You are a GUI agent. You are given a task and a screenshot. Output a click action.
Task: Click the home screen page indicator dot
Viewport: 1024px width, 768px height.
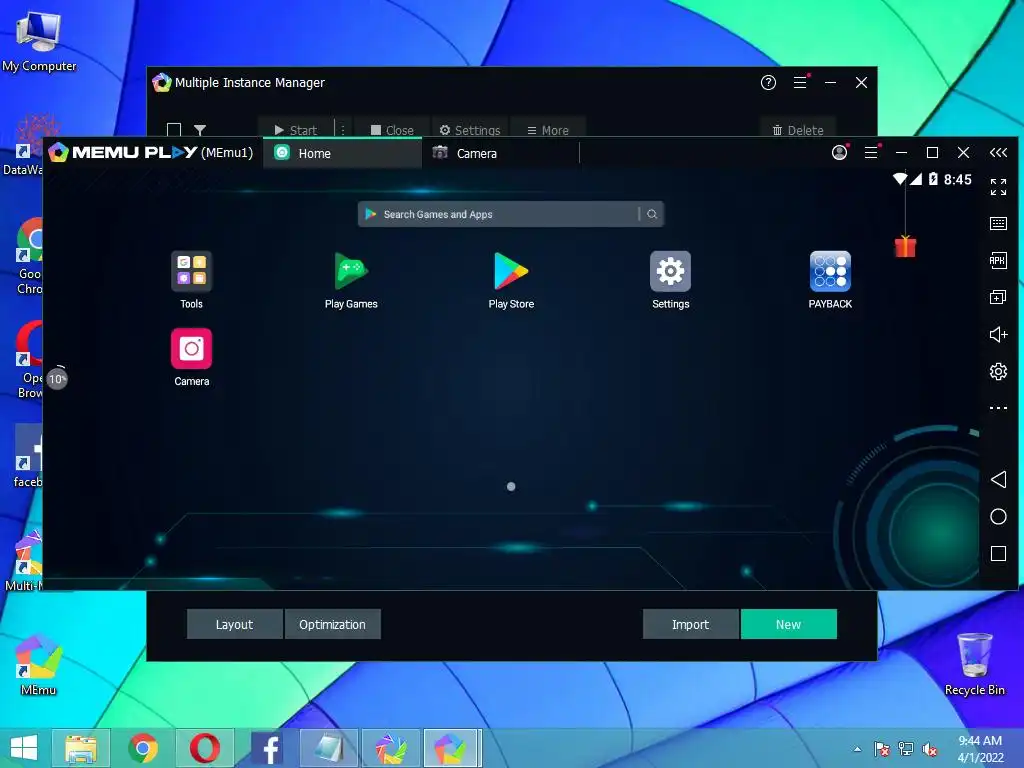511,487
